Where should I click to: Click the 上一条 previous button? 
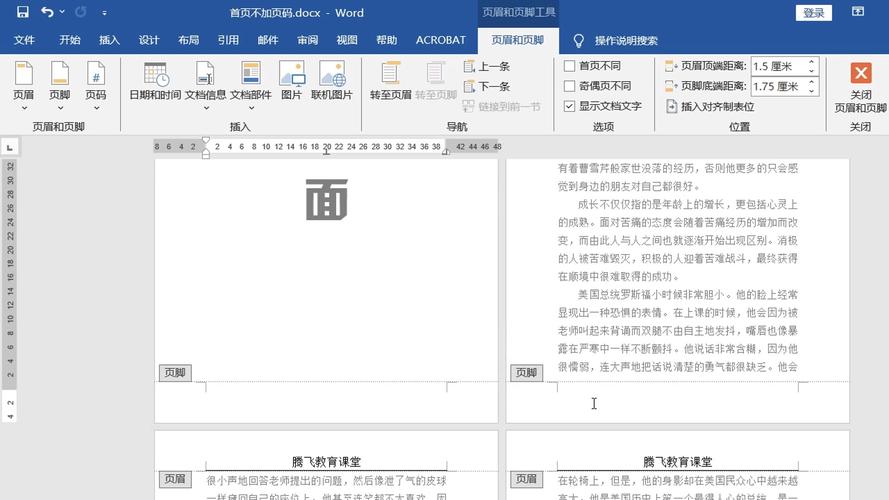tap(487, 66)
